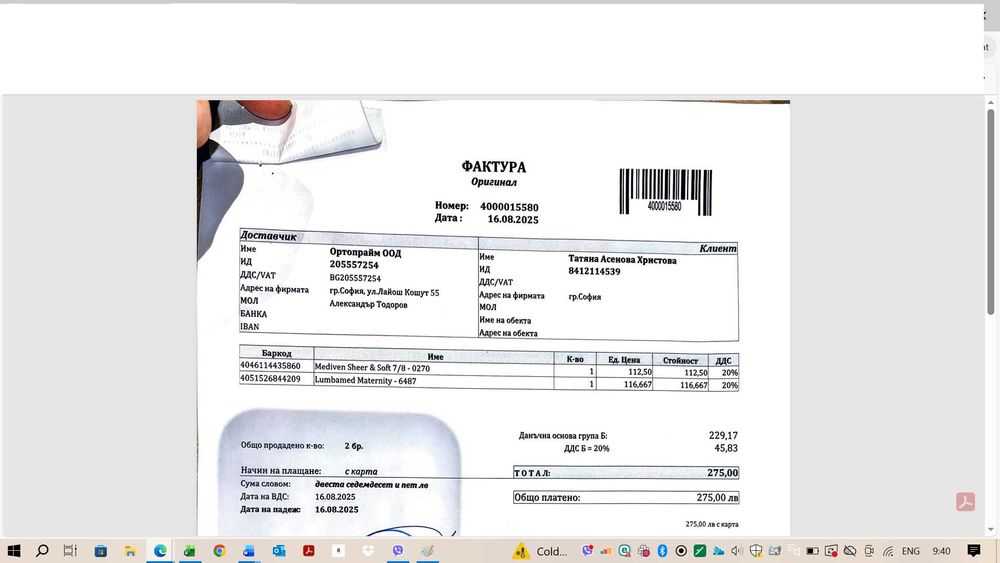
Task: Click Общо платено 275,00 лв box
Action: click(x=626, y=497)
